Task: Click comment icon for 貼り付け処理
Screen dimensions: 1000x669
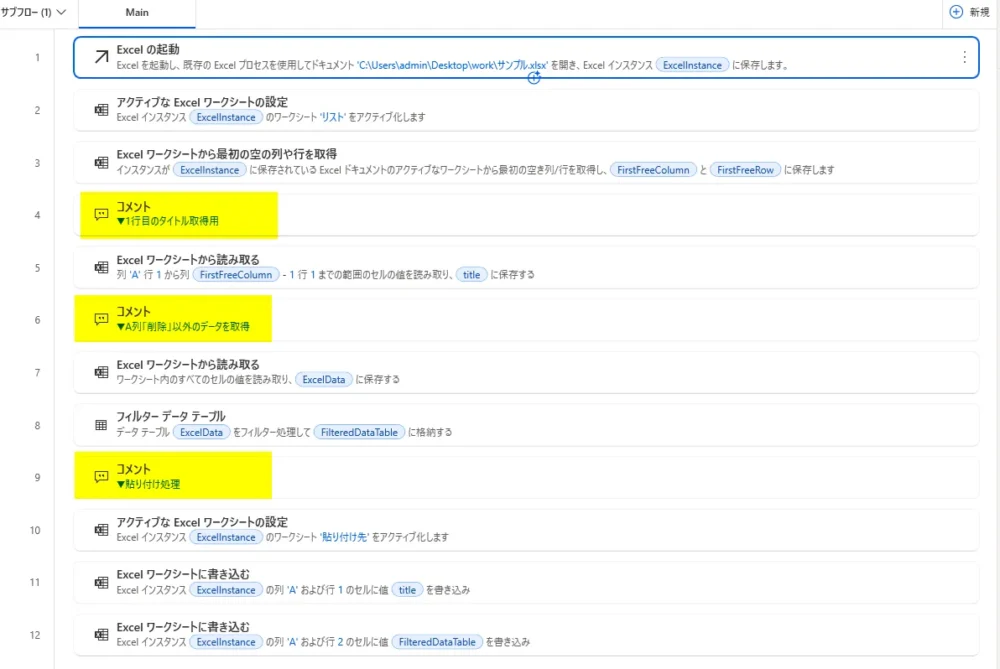Action: [101, 477]
